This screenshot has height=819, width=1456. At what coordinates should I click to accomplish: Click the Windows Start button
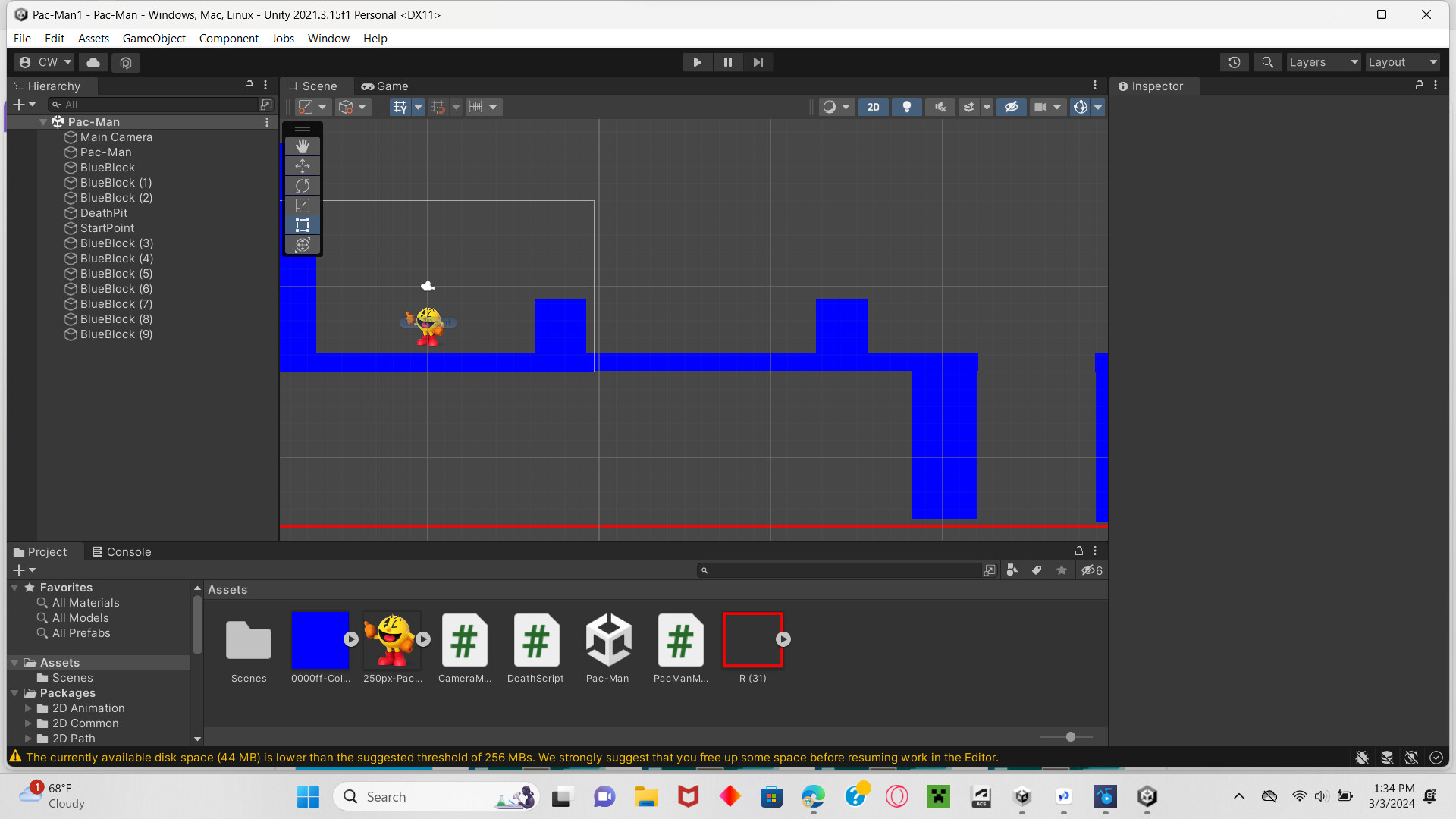click(x=308, y=796)
